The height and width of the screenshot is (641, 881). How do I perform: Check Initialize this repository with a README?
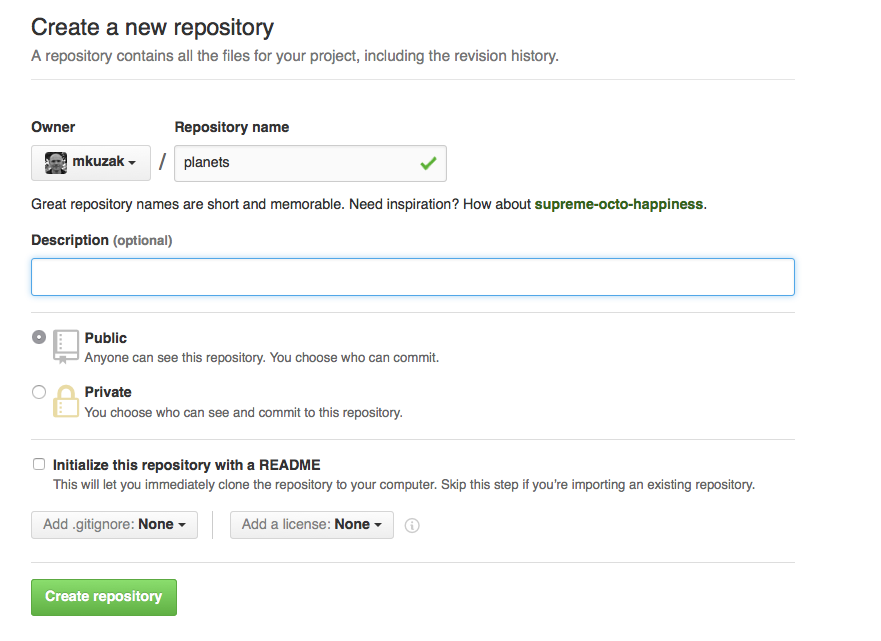point(38,463)
